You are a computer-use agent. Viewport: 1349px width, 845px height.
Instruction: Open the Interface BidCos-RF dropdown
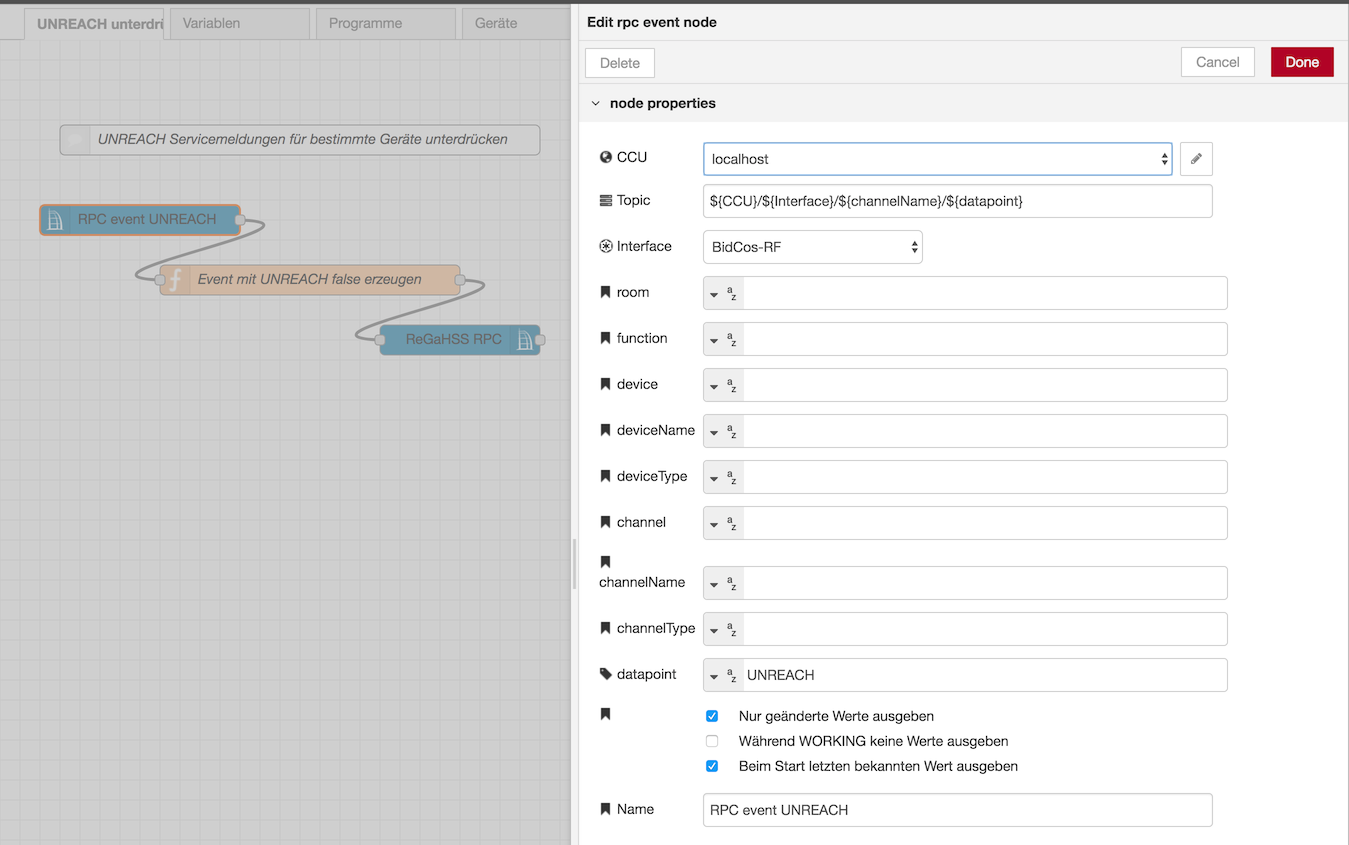(813, 247)
